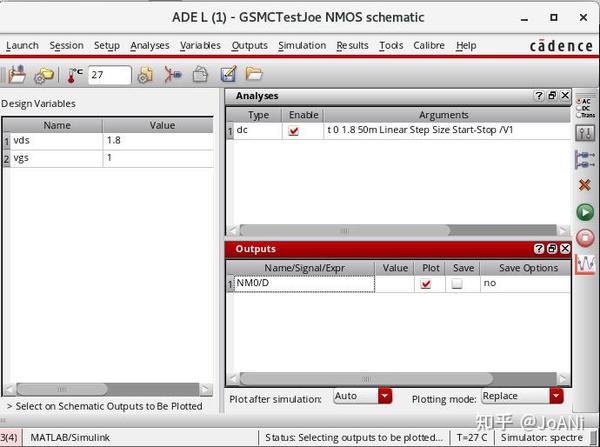Click the dc analysis arguments cell
This screenshot has width=600, height=447.
tap(447, 131)
